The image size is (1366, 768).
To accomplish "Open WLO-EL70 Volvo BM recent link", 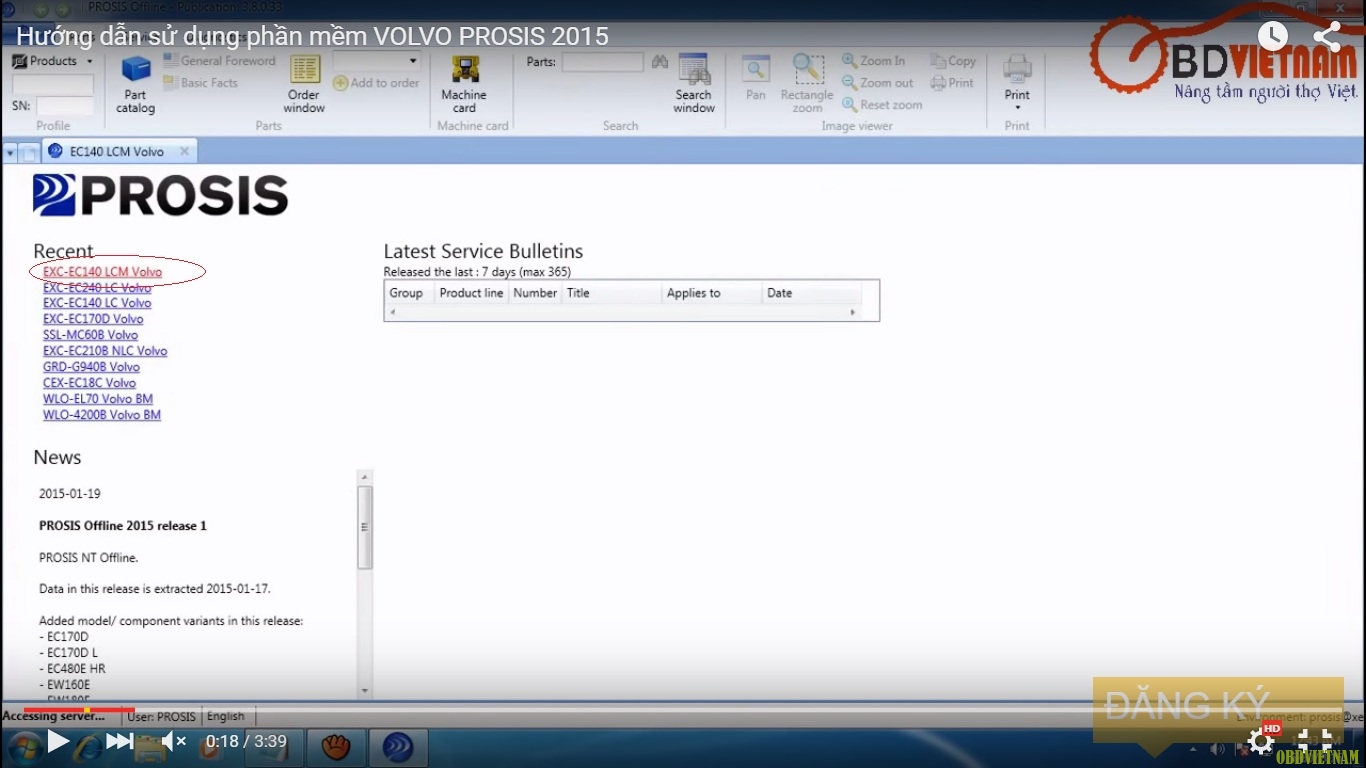I will [98, 399].
